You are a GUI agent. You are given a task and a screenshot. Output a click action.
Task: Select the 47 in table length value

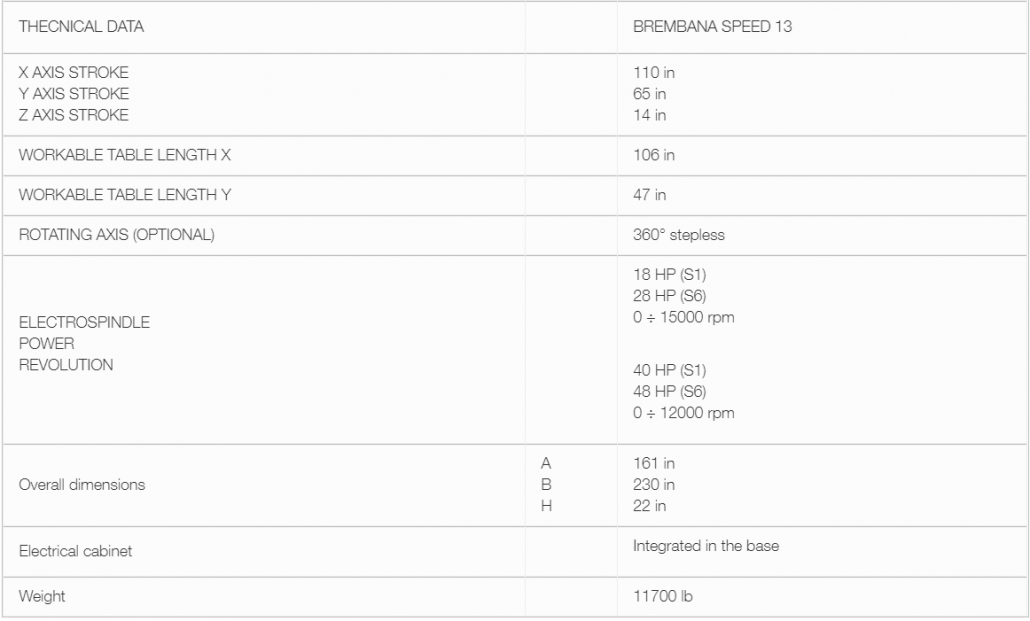coord(650,195)
